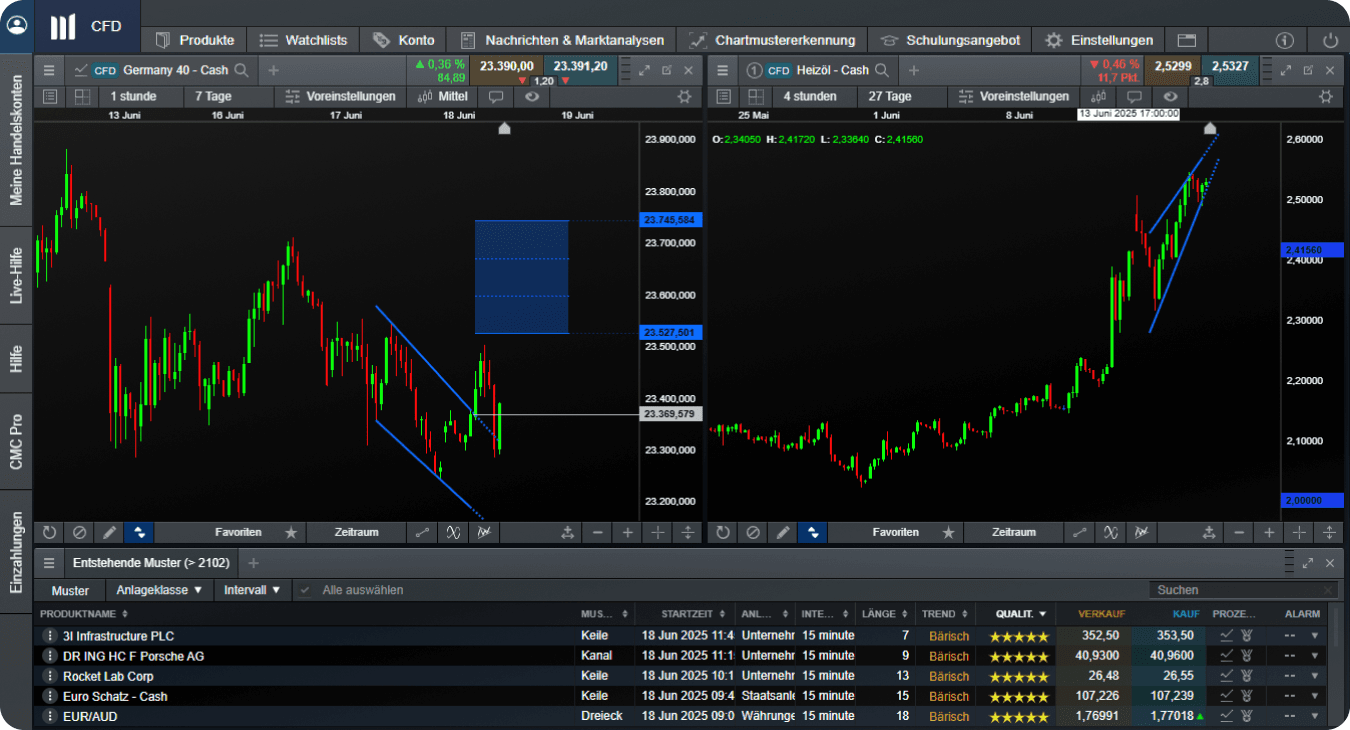The width and height of the screenshot is (1350, 730).
Task: Check the Alle auswählen checkbox
Action: (x=305, y=590)
